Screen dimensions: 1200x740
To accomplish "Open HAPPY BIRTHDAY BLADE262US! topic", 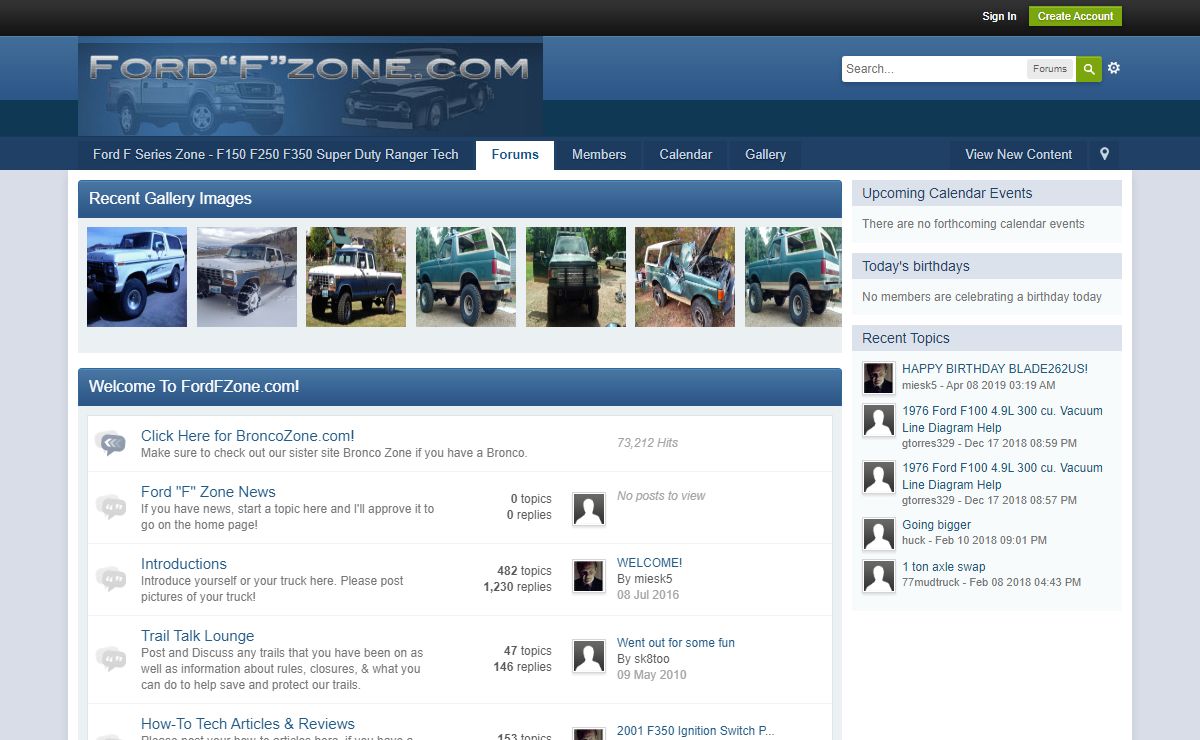I will tap(995, 369).
